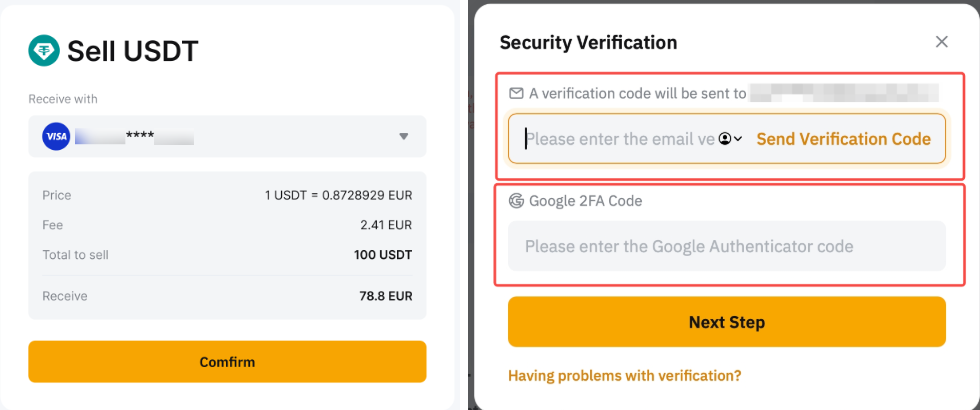
Task: Click the VISA card logo
Action: (x=56, y=136)
